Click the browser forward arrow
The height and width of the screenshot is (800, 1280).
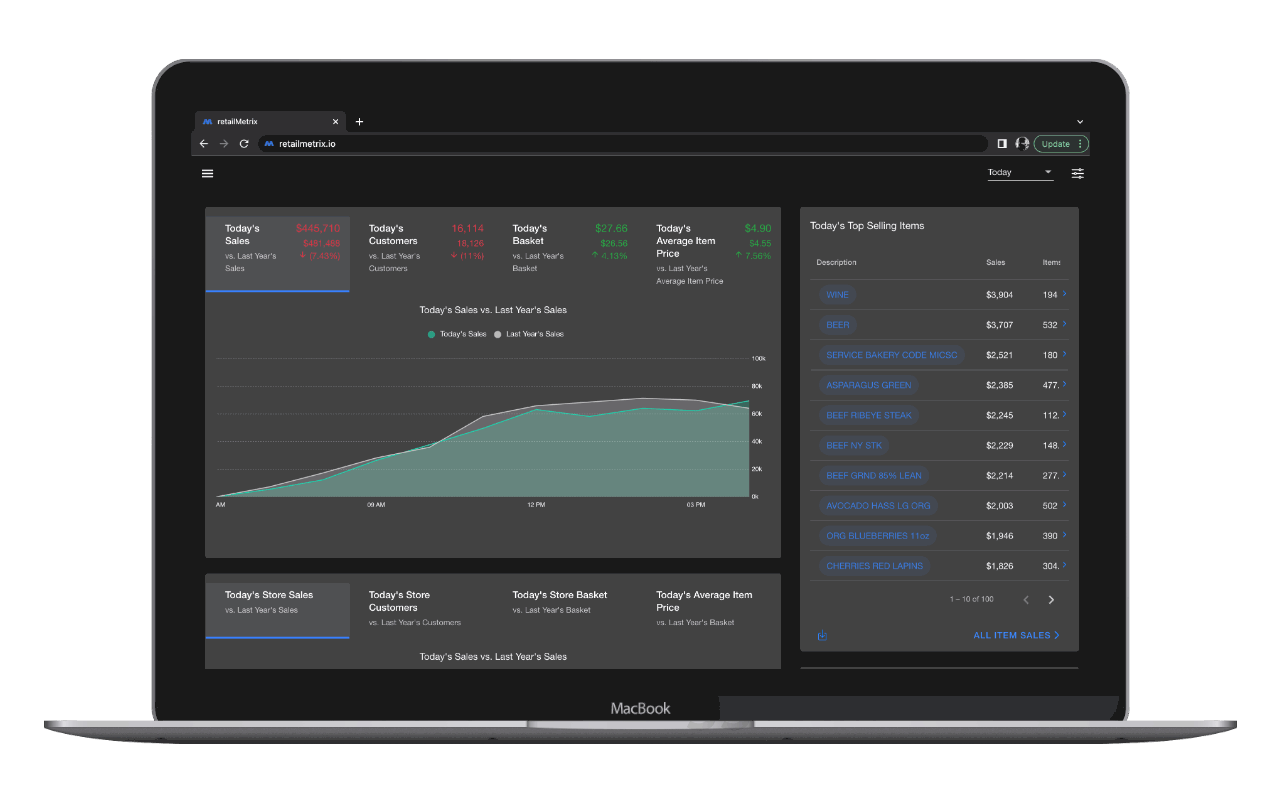tap(223, 143)
